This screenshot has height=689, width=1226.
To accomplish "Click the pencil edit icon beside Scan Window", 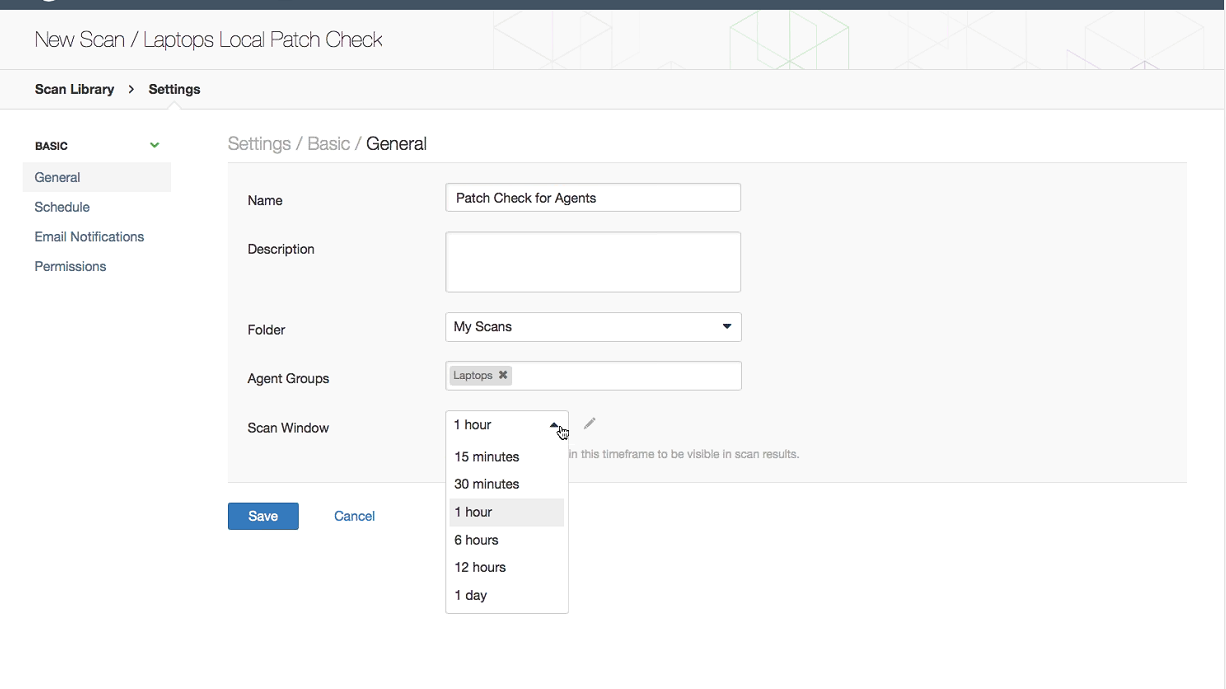I will pos(590,424).
